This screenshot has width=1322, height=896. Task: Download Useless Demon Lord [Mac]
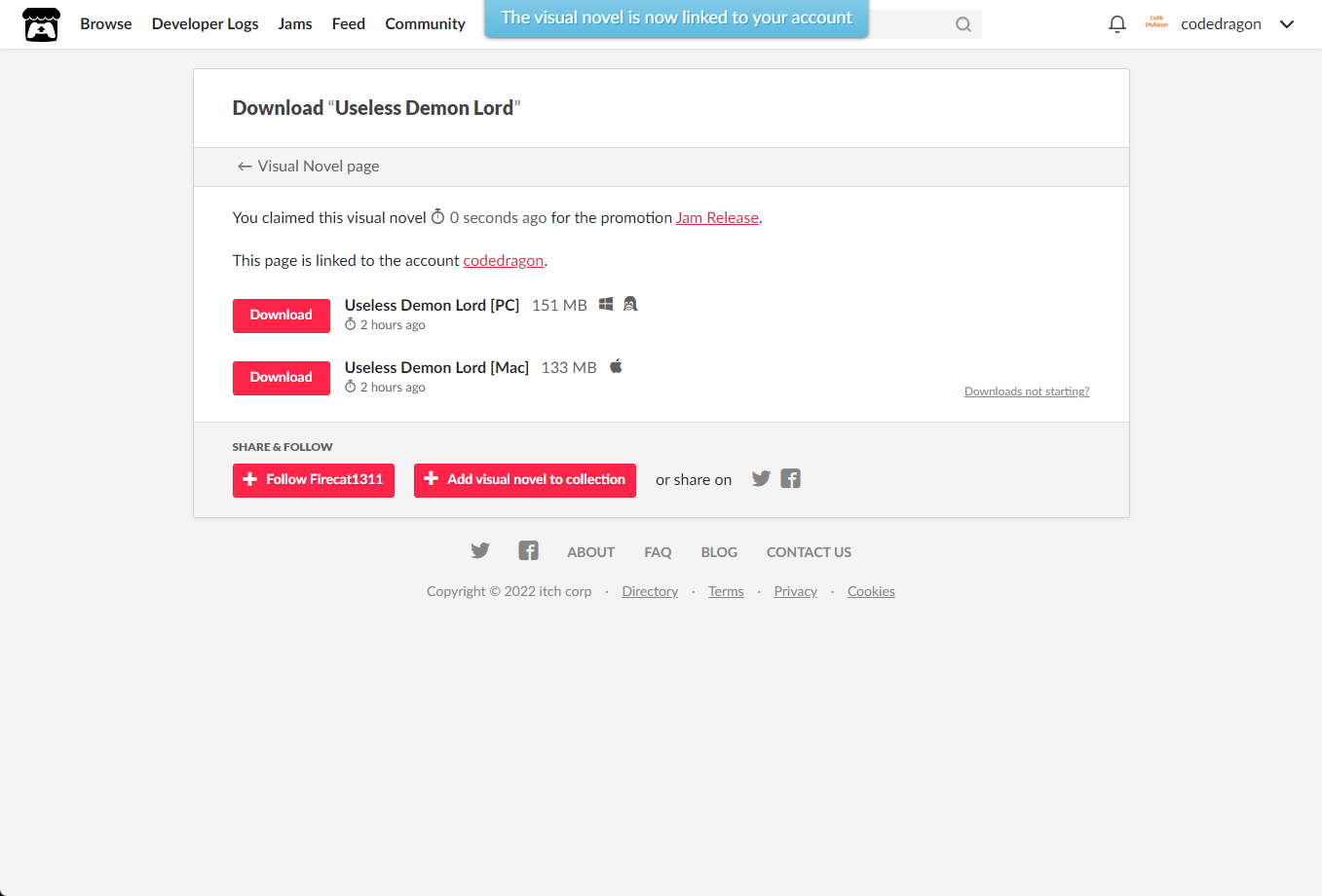click(282, 378)
